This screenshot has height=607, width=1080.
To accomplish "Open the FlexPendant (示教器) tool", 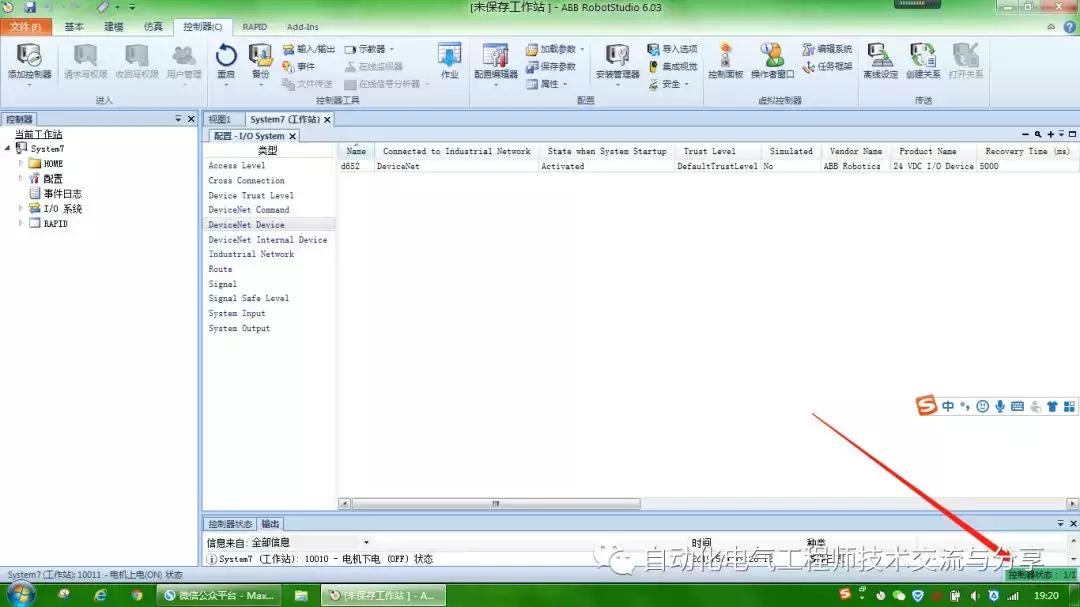I will coord(369,49).
